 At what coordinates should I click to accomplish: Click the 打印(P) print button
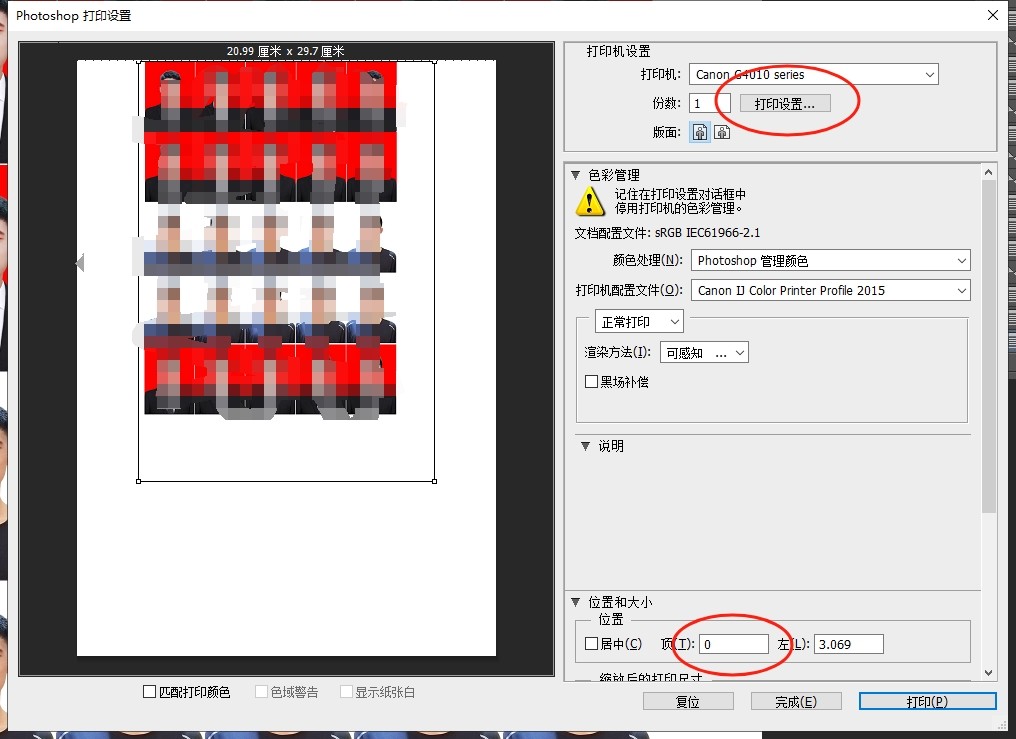pos(927,701)
